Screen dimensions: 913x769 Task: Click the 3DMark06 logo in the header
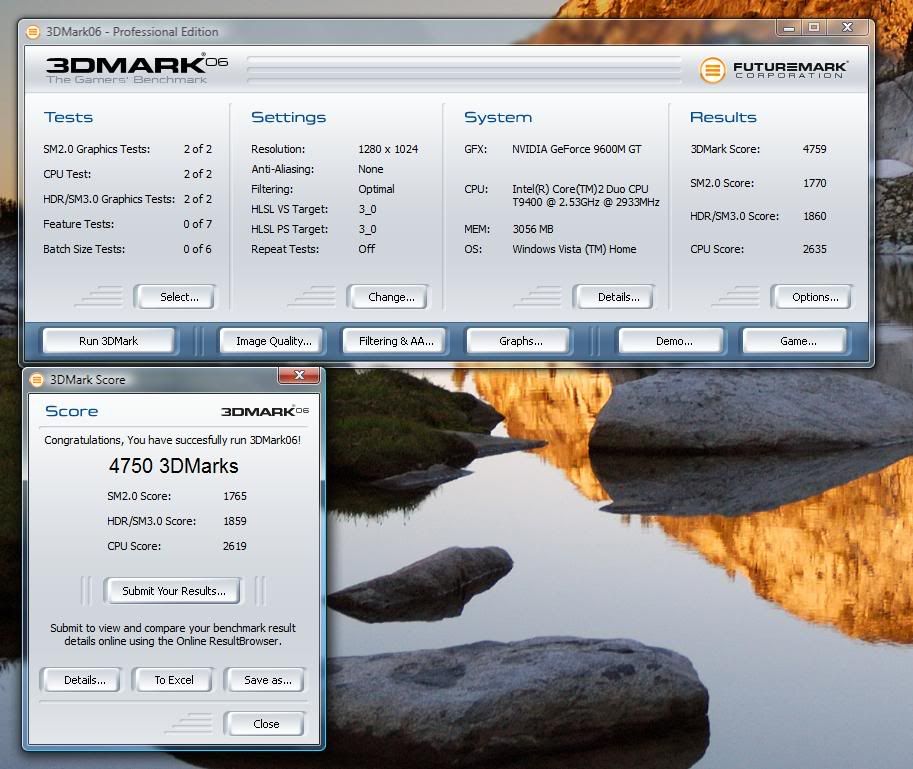coord(136,70)
